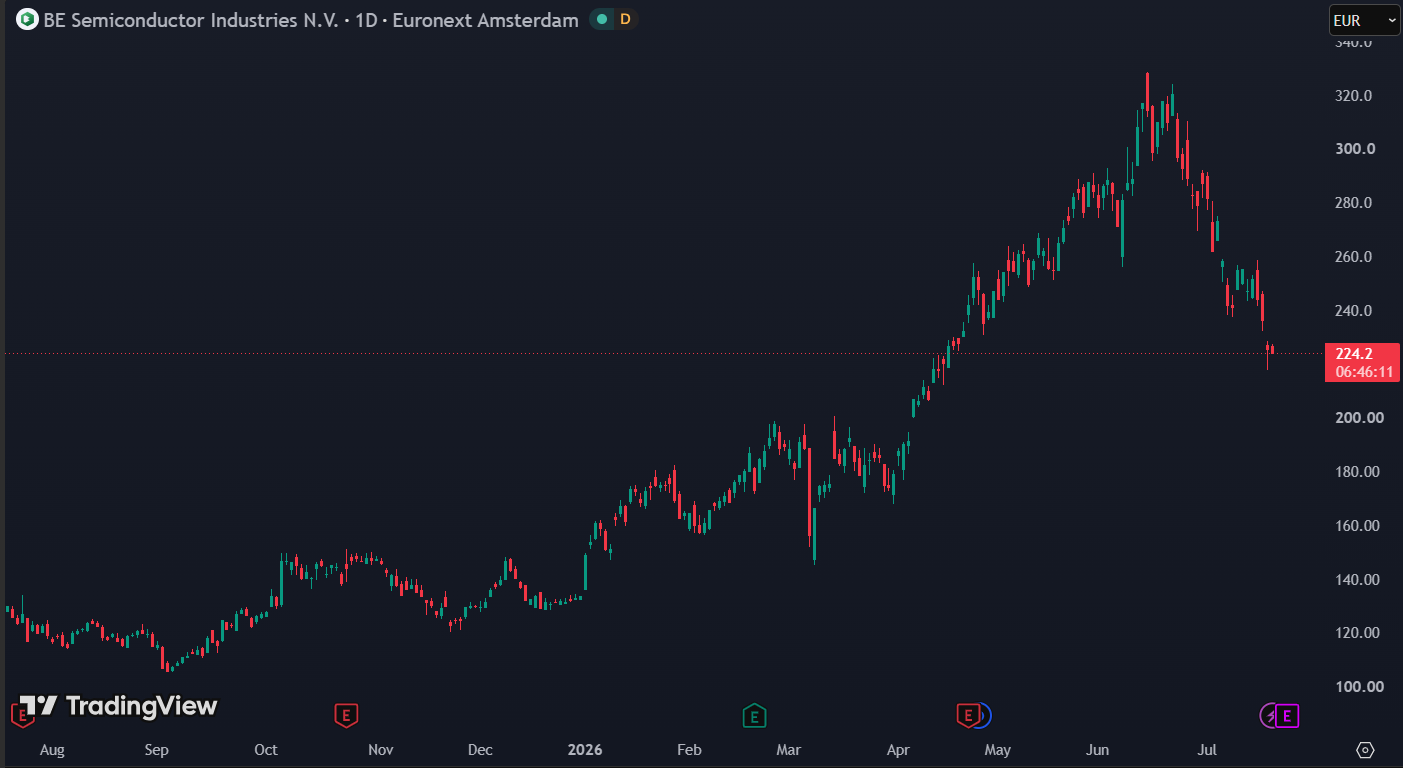Open the chart settings gear icon

coord(1366,750)
